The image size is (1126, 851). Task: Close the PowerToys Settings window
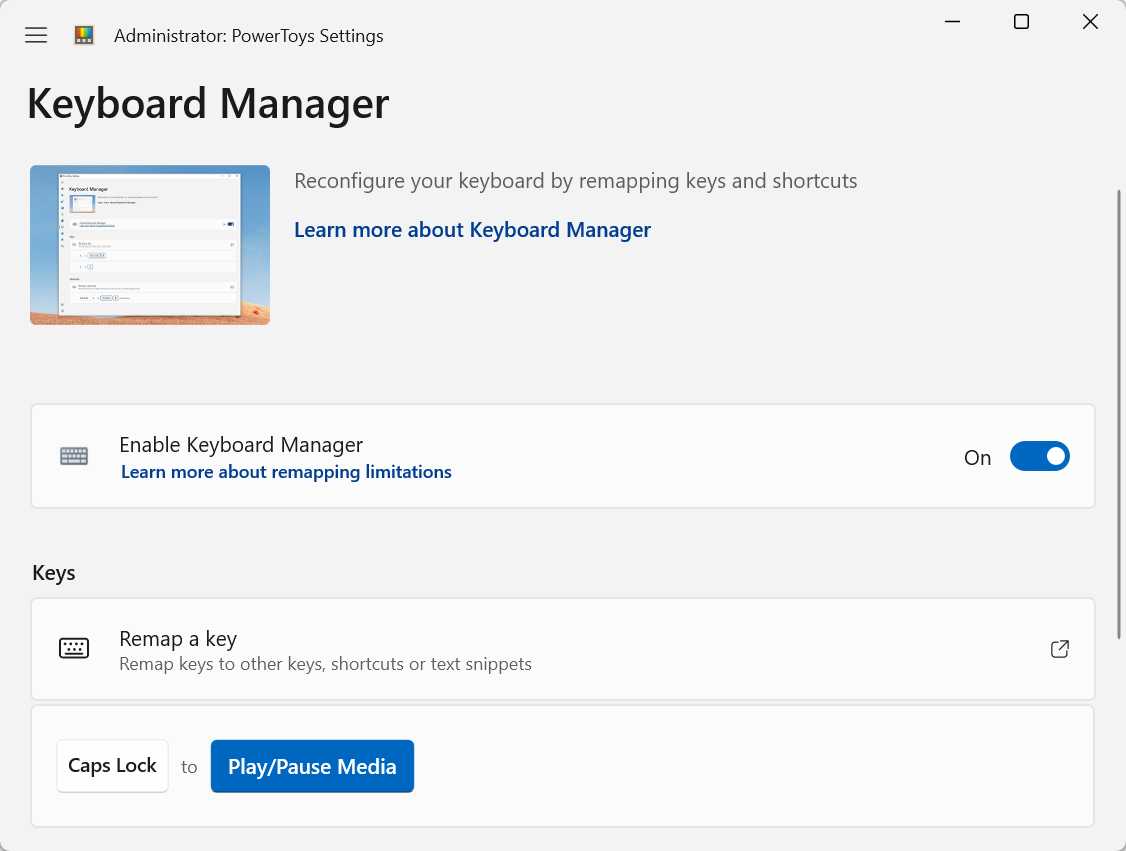click(1090, 22)
